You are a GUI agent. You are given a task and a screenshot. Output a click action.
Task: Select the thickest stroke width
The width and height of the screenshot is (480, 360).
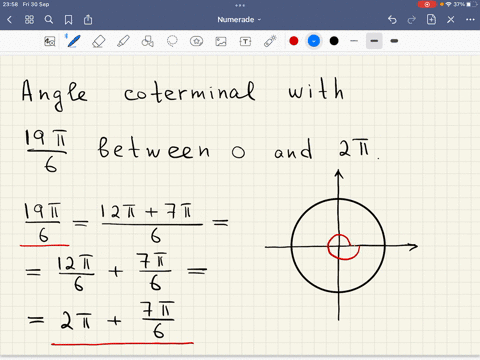[x=394, y=41]
